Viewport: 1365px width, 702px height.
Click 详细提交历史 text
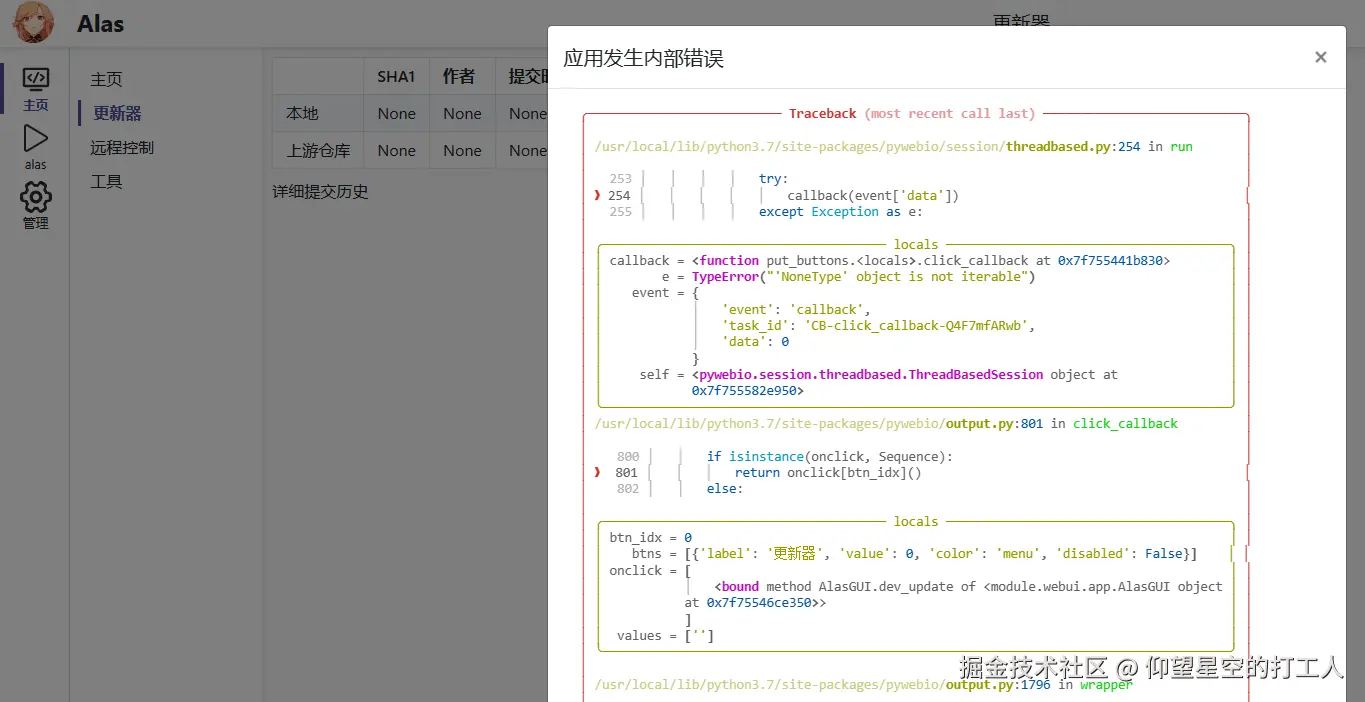[x=320, y=191]
